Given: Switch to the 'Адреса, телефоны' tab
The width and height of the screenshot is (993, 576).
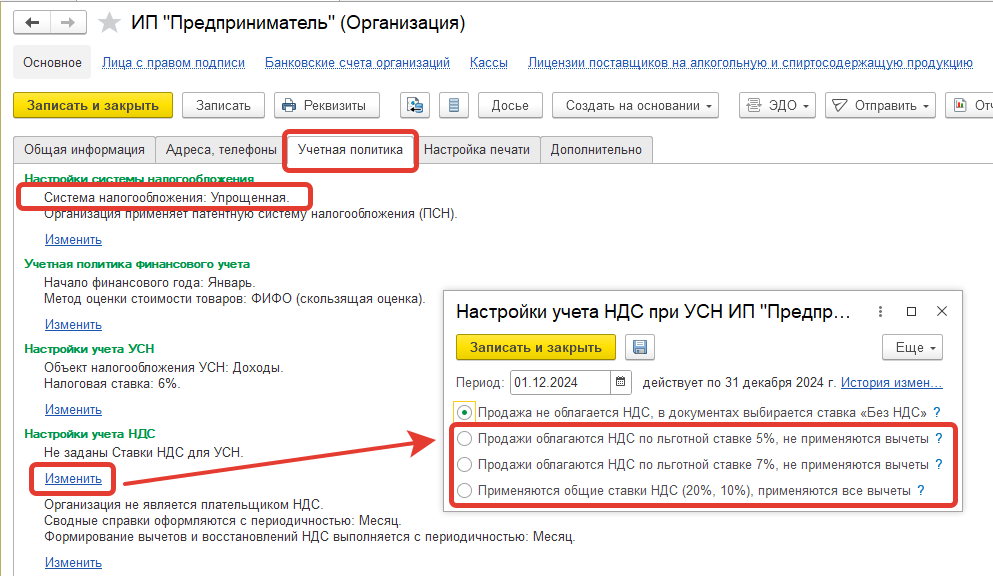Looking at the screenshot, I should click(x=219, y=150).
